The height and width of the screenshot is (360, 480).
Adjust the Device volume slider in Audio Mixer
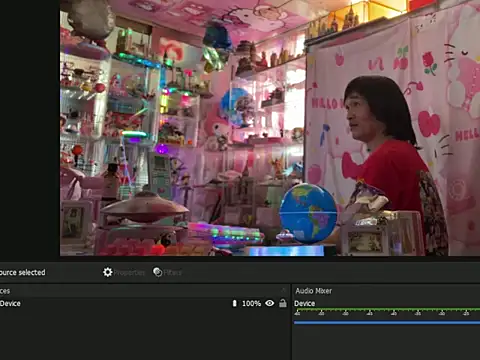387,322
